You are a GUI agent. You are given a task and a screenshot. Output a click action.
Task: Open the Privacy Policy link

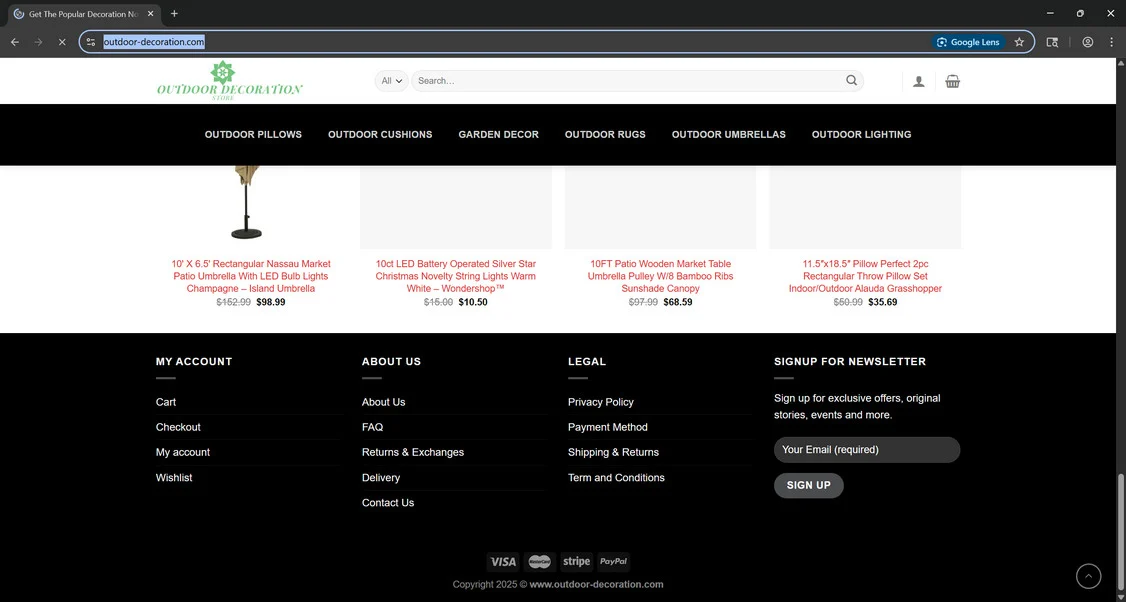pyautogui.click(x=601, y=402)
